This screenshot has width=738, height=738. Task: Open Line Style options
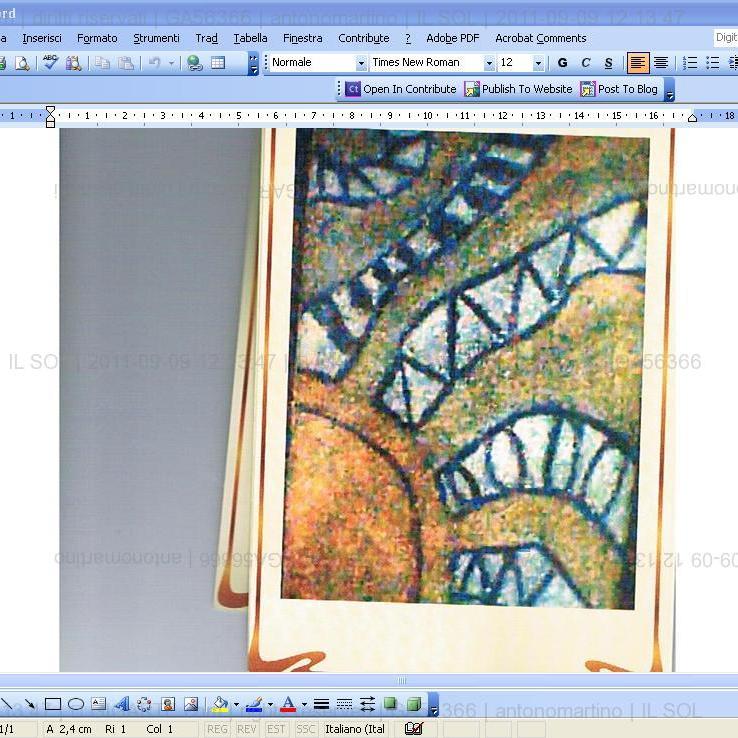(321, 704)
